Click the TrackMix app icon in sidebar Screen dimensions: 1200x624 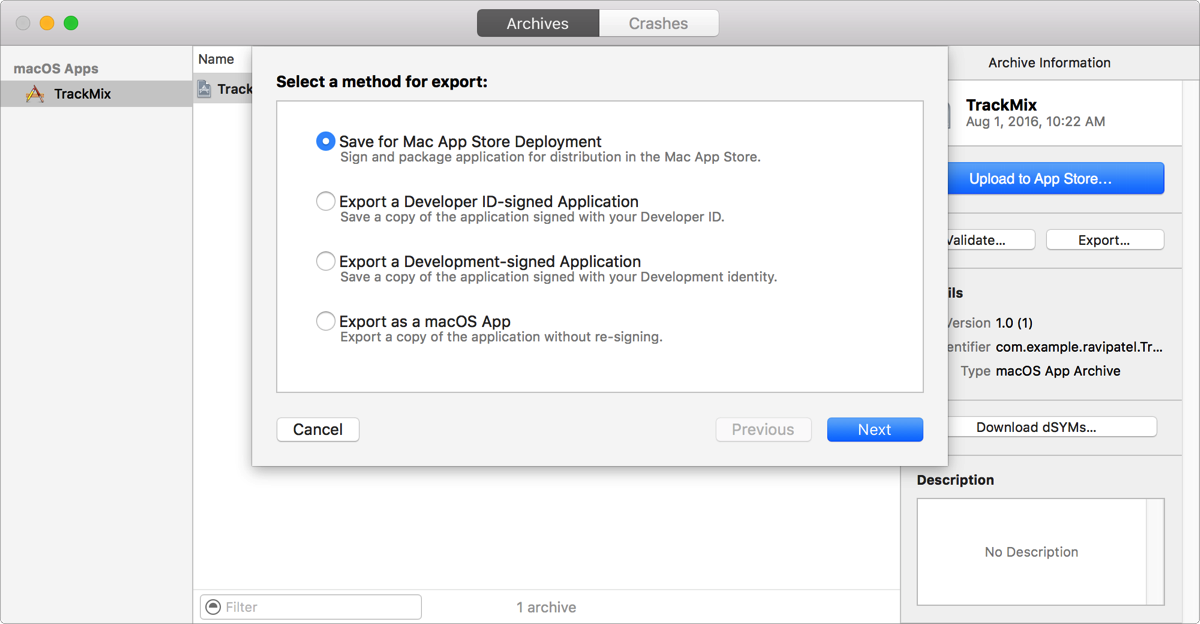click(x=35, y=94)
